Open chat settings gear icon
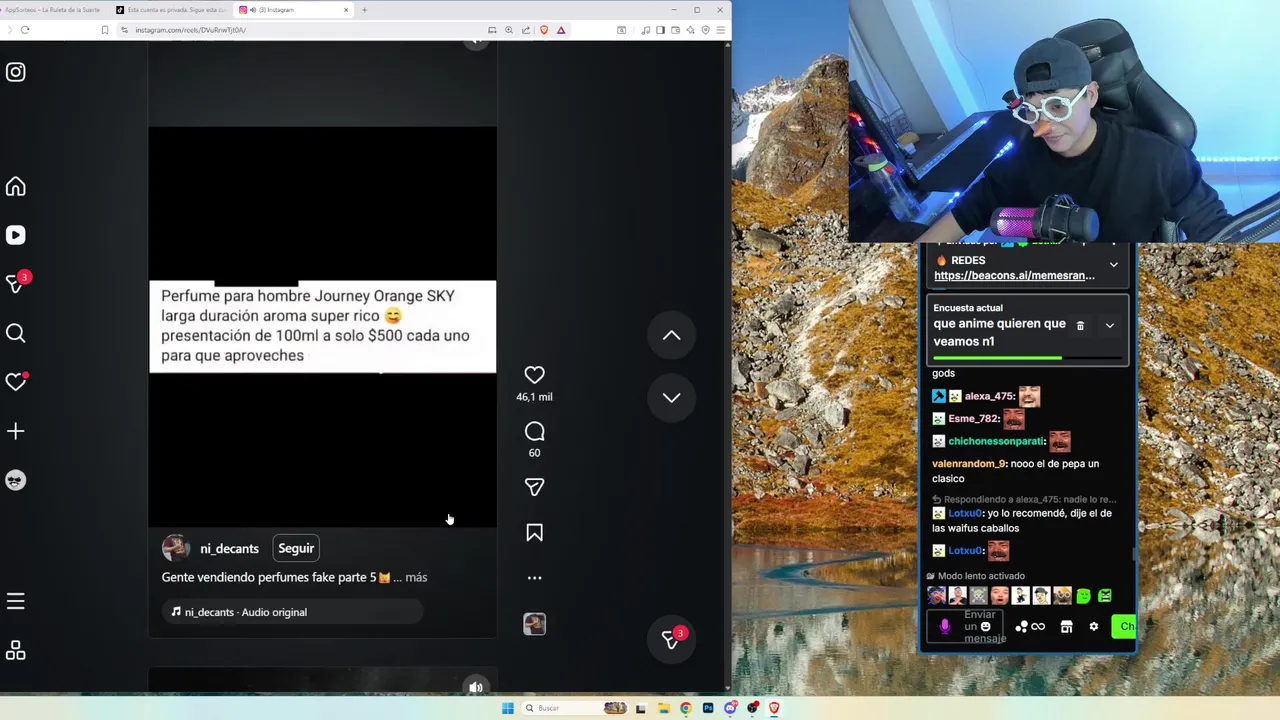 coord(1094,627)
